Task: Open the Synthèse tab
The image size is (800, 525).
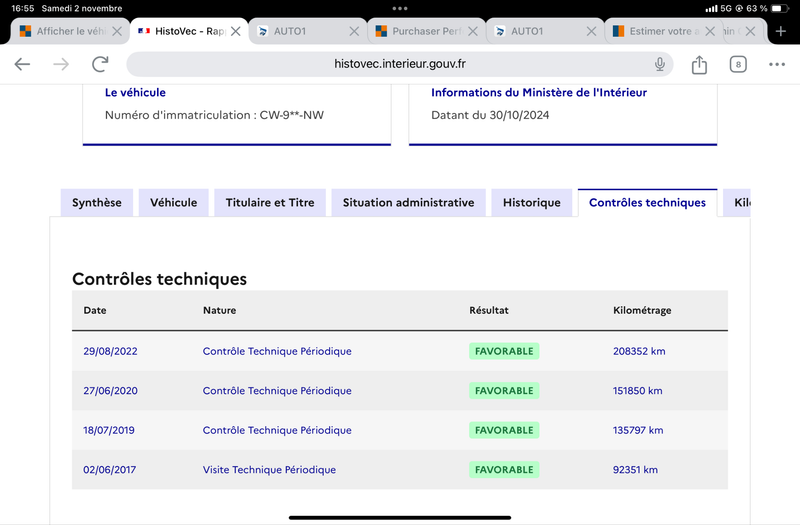Action: click(97, 203)
